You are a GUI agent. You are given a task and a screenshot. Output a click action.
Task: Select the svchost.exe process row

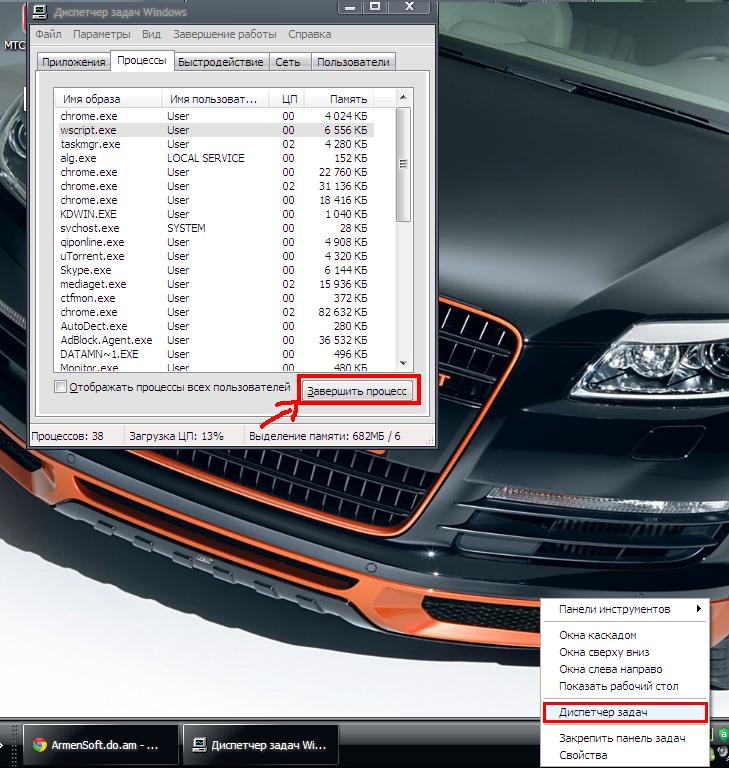(215, 228)
